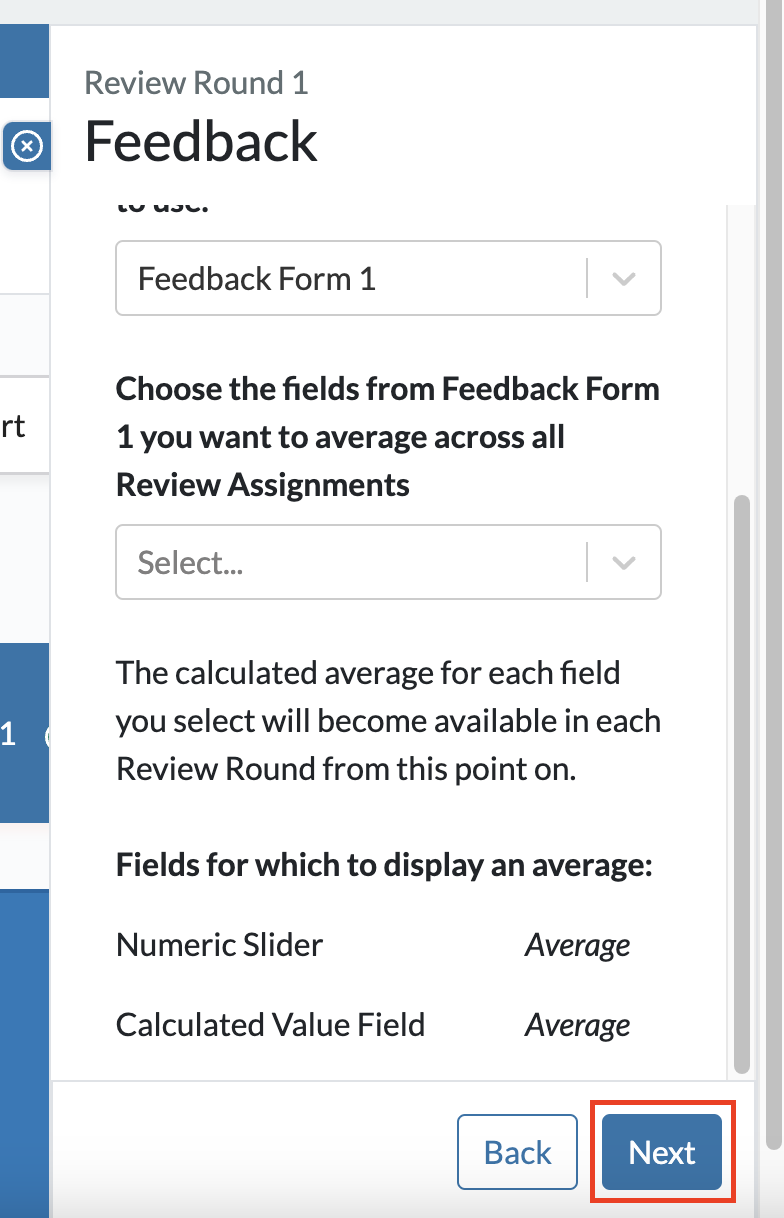Click Average beside Numeric Slider
Viewport: 784px width, 1218px height.
coord(578,945)
